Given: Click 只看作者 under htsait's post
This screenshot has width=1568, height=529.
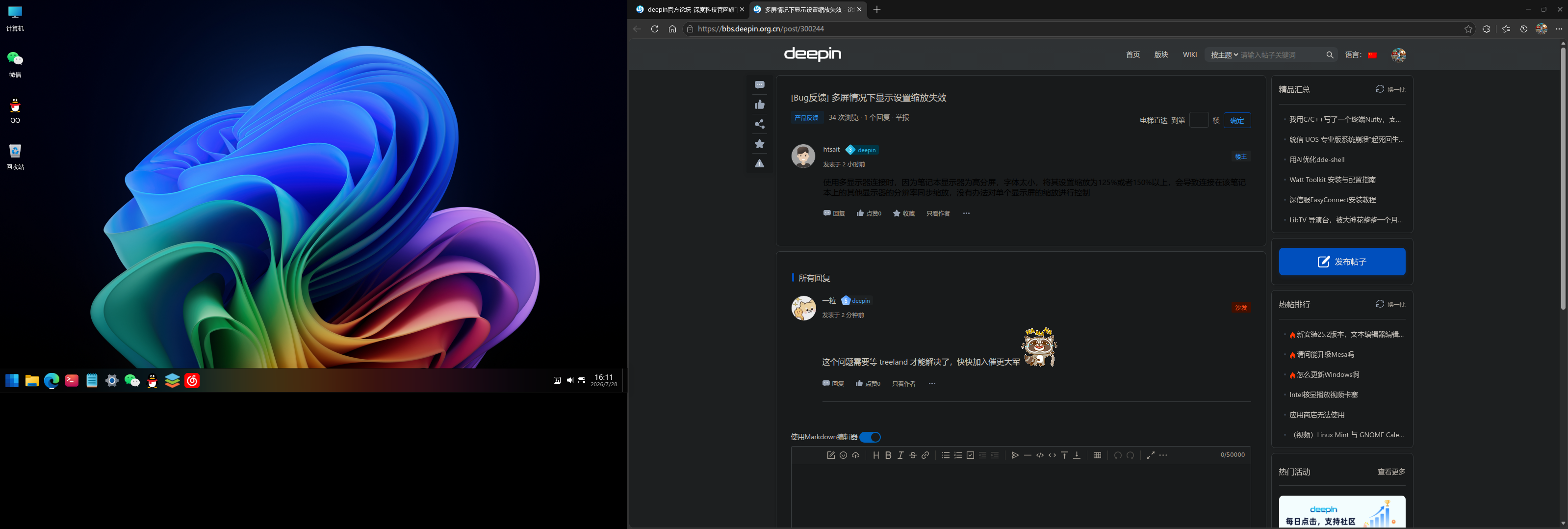Looking at the screenshot, I should (937, 213).
